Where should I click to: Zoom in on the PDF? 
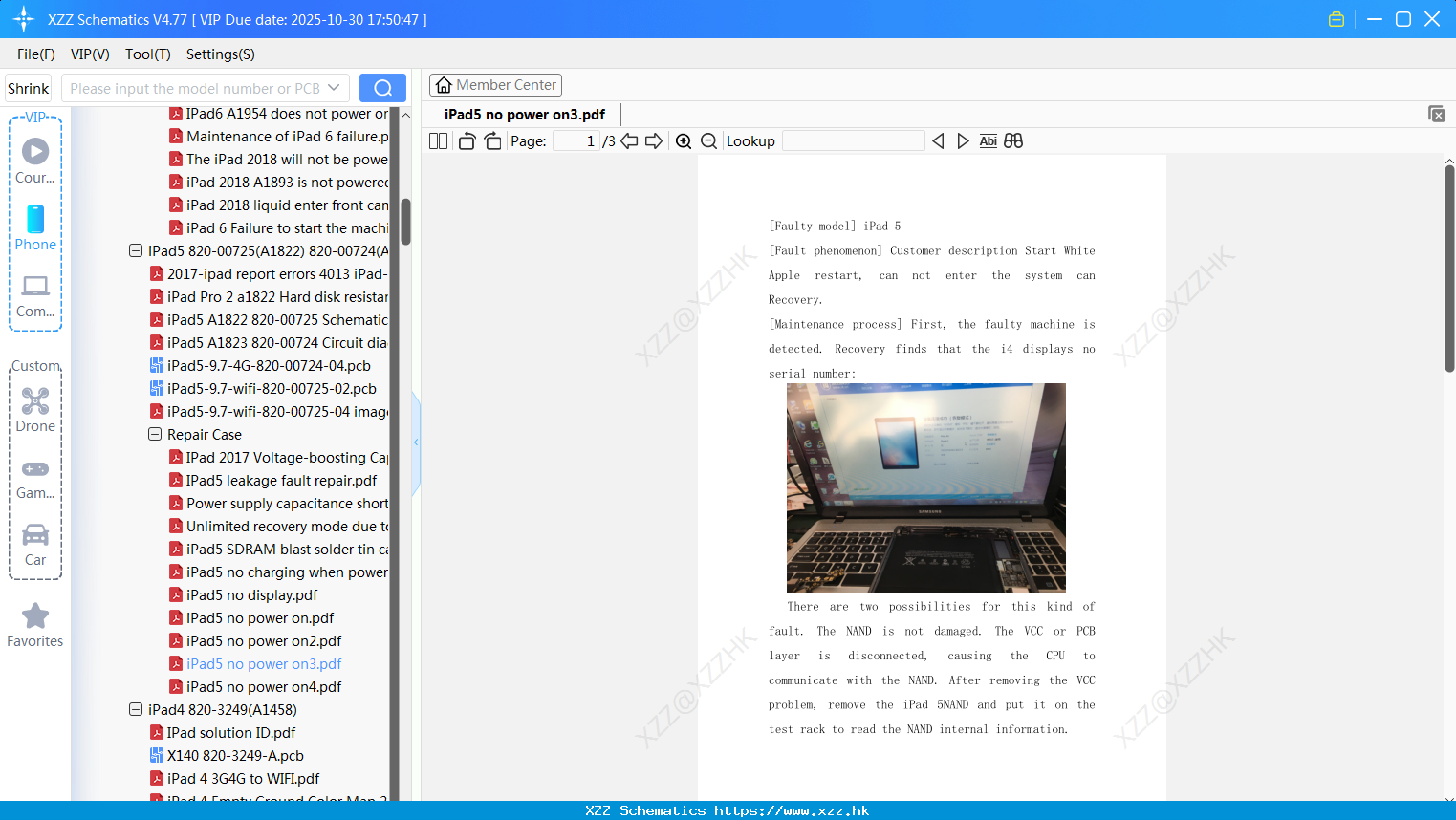(684, 141)
